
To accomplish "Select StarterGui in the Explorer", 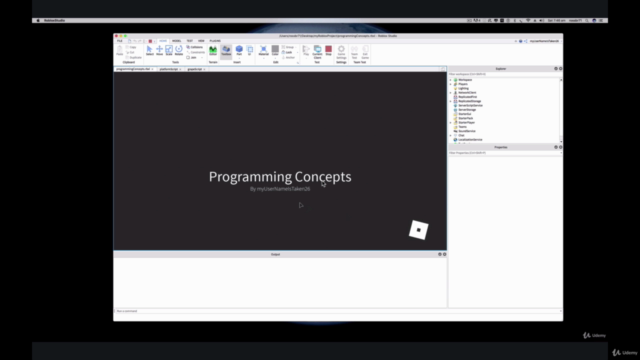I will 464,114.
